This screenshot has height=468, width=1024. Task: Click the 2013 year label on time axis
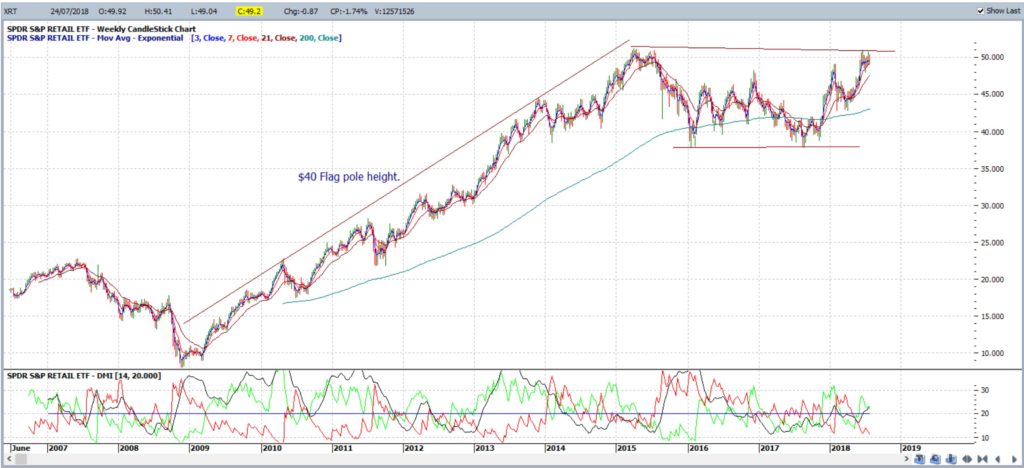coord(485,448)
